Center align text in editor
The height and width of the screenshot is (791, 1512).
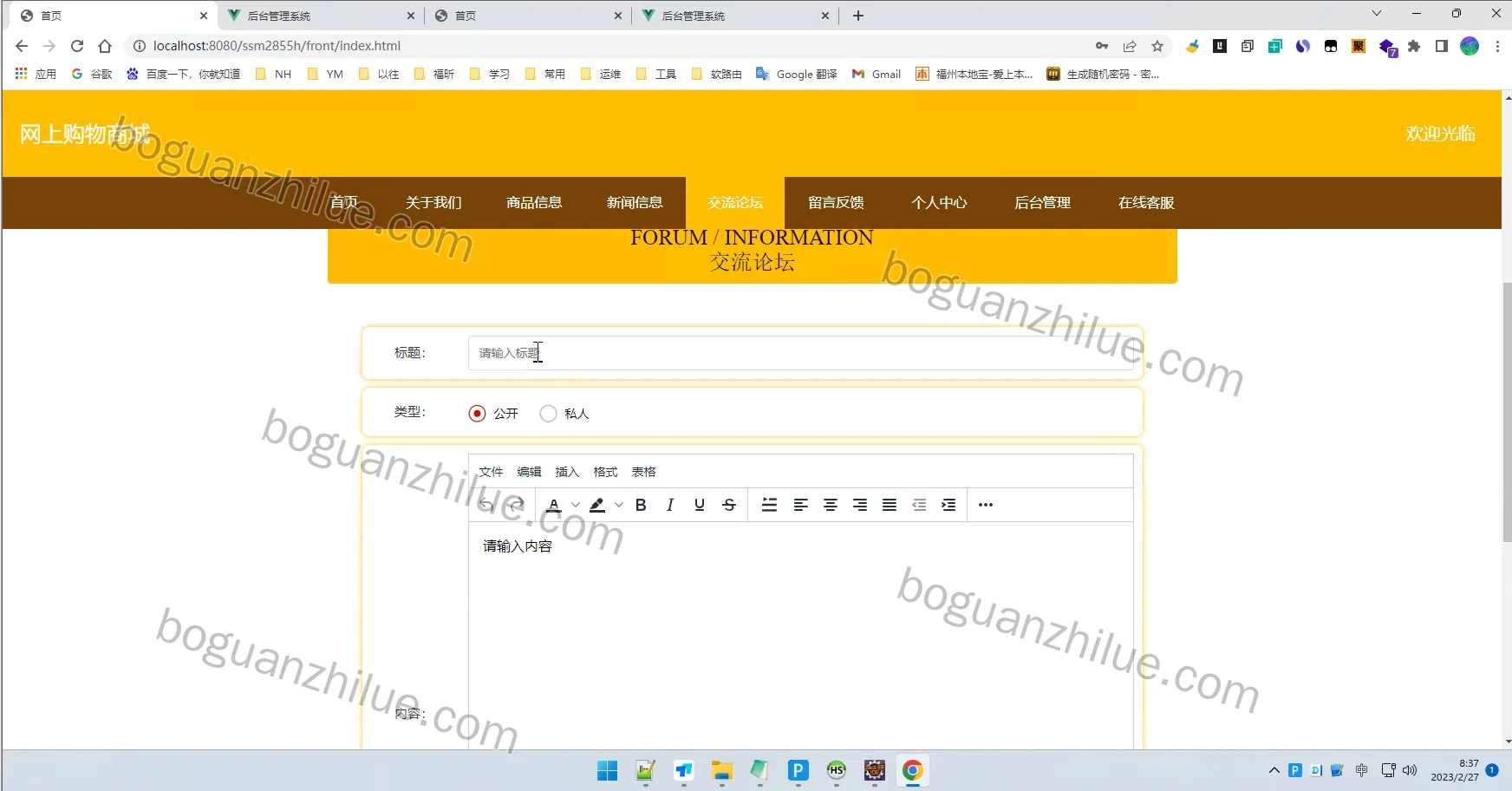(831, 505)
